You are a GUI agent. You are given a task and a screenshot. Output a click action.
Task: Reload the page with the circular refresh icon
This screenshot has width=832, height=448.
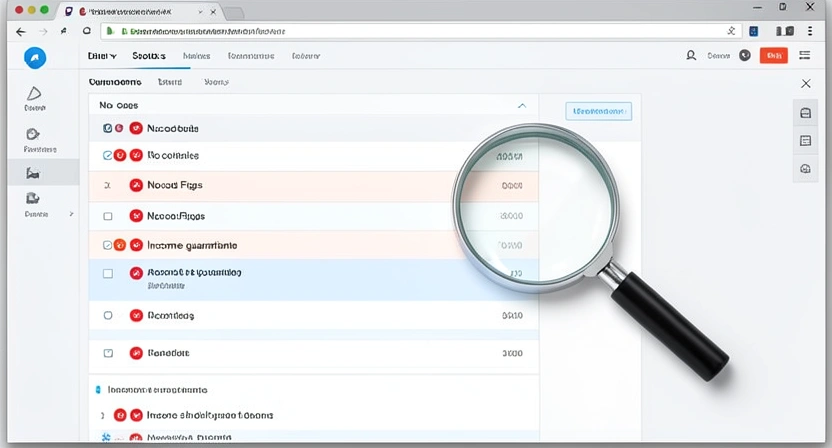click(x=86, y=31)
